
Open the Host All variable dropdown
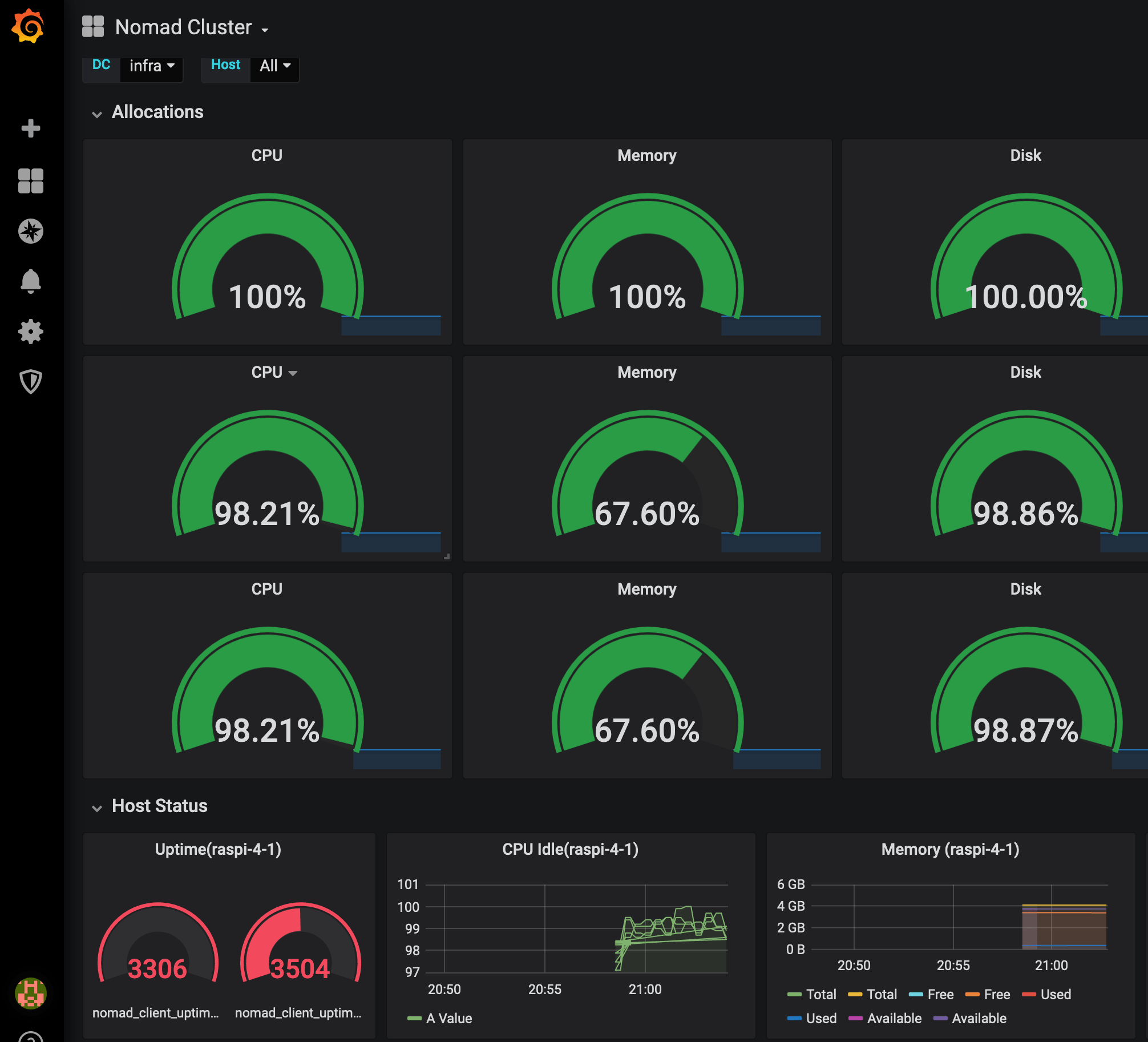[275, 66]
